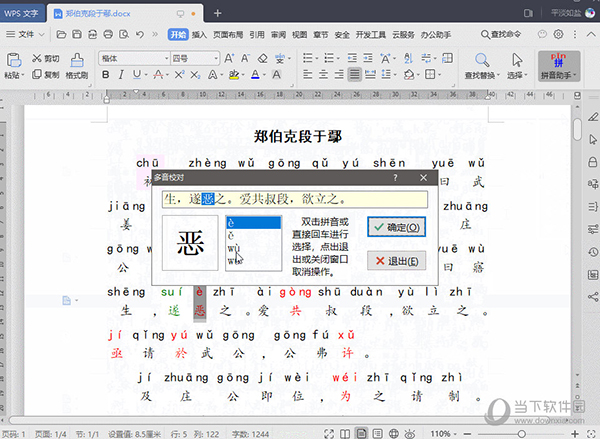
Task: Click the Cut scissors button
Action: 46,58
